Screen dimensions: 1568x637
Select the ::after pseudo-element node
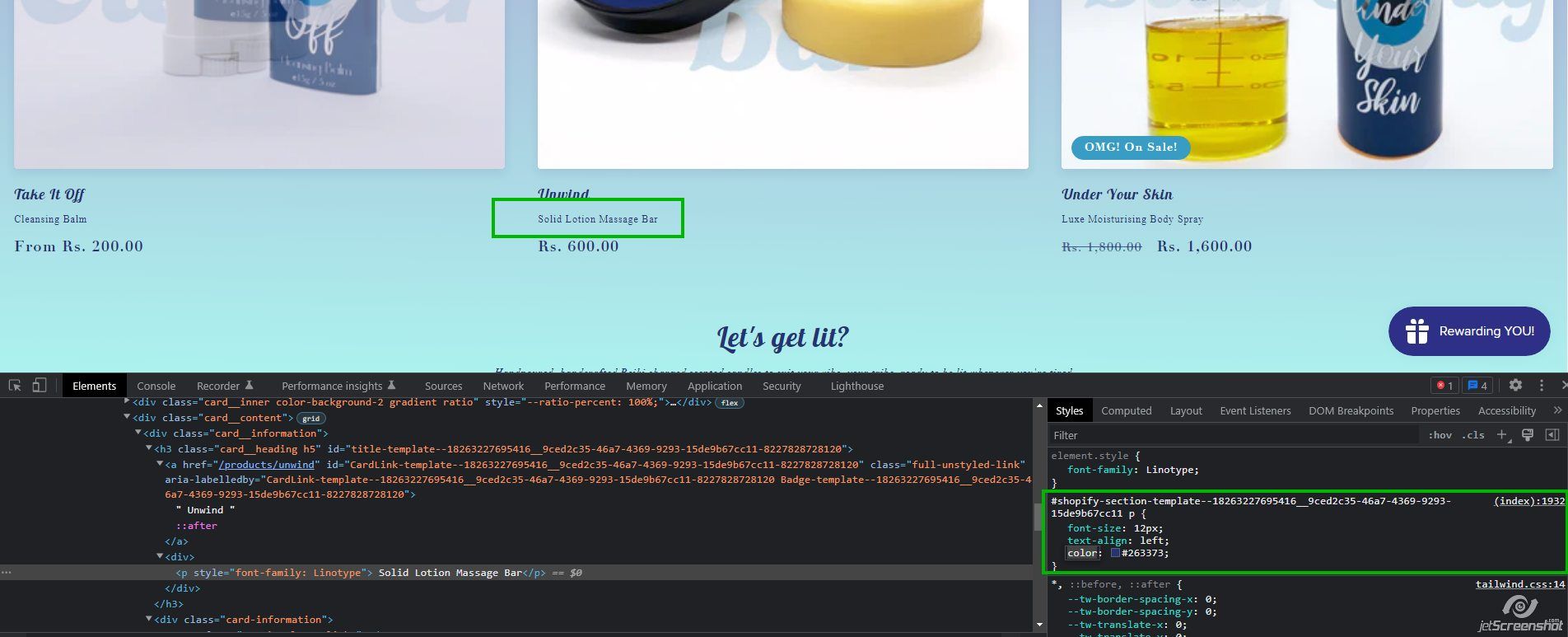(x=196, y=526)
